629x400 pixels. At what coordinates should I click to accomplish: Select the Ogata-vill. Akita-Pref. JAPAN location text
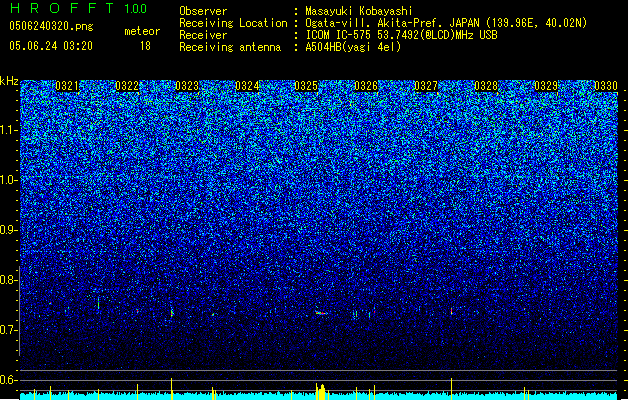446,23
